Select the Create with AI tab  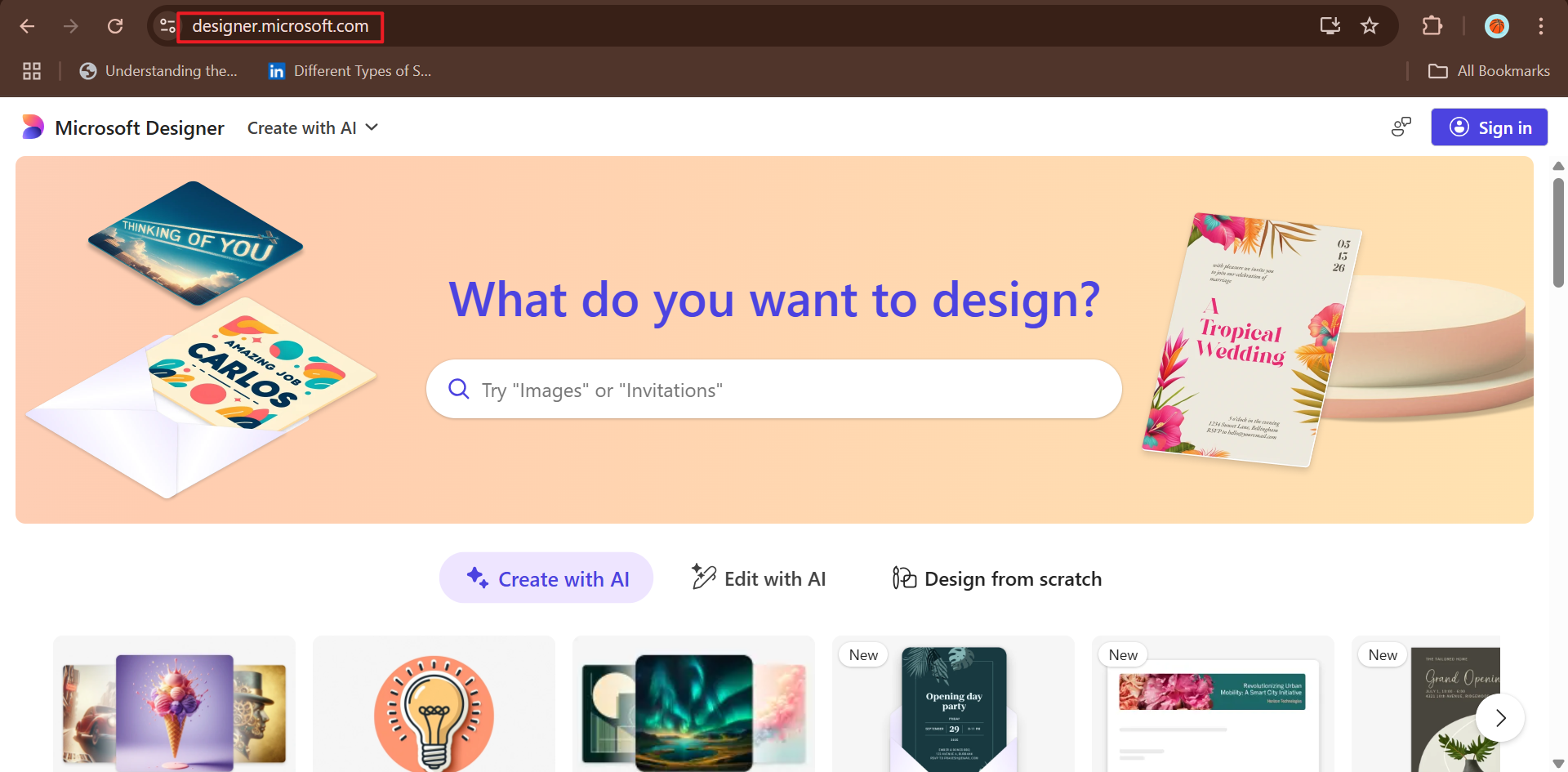tap(546, 578)
